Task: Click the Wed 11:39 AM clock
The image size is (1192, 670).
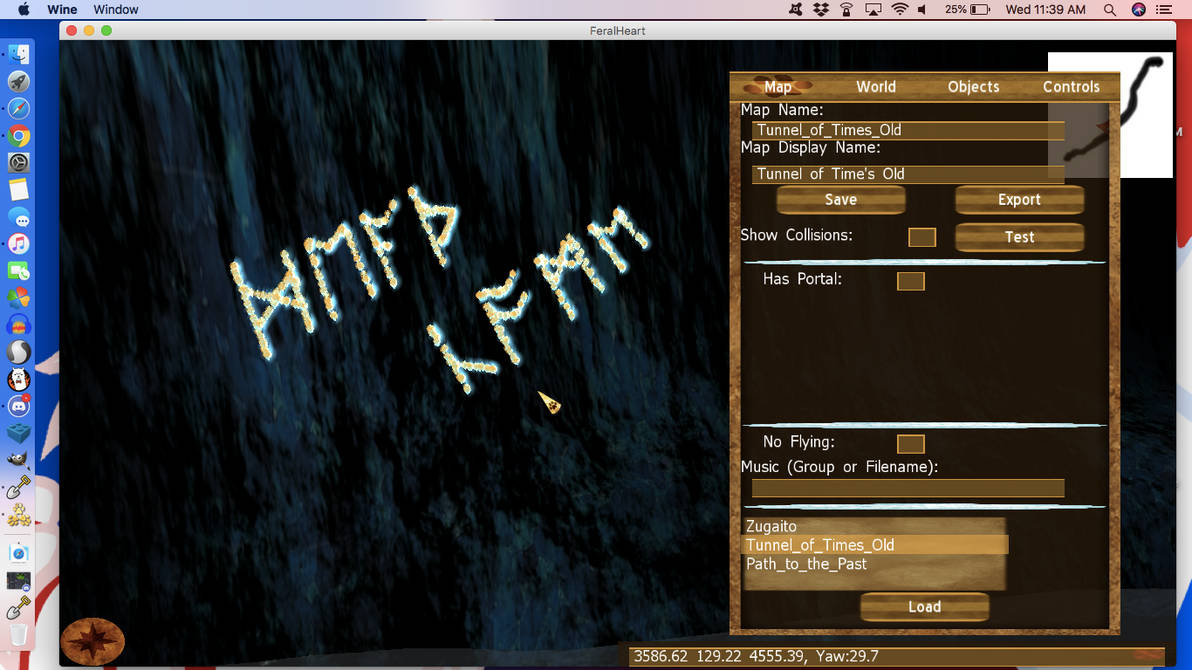Action: (x=1045, y=10)
